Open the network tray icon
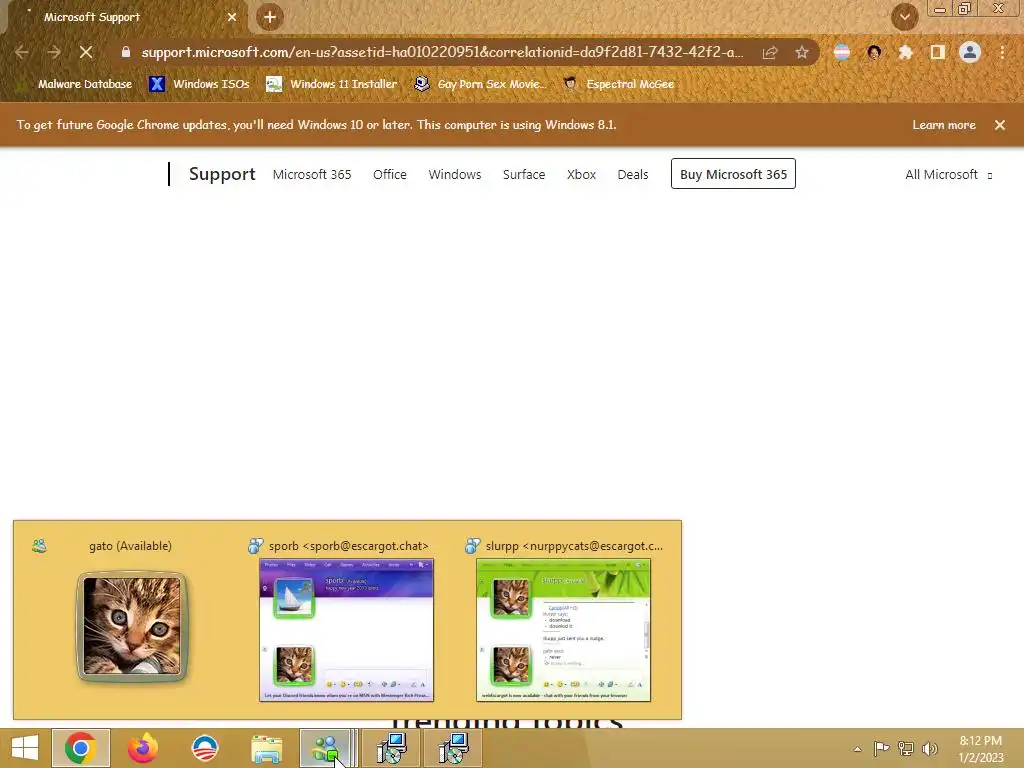 (x=906, y=749)
